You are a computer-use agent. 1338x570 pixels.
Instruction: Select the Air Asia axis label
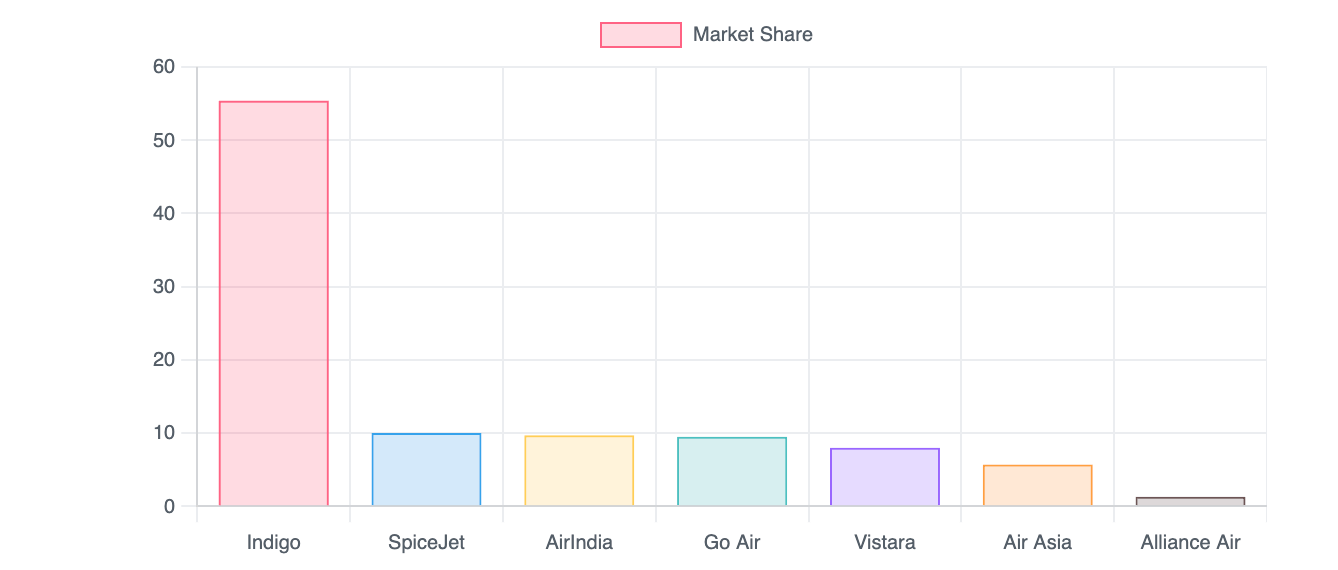pos(1037,543)
